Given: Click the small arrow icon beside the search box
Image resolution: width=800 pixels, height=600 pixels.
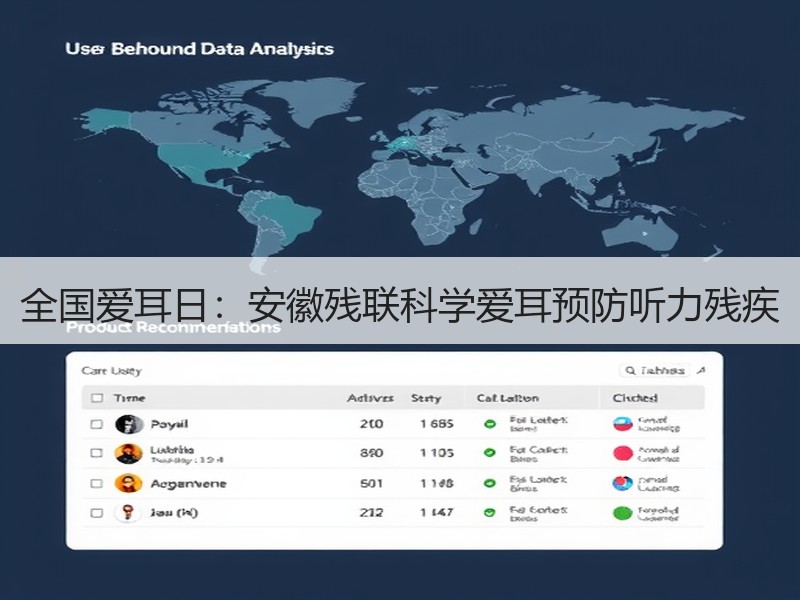Looking at the screenshot, I should click(x=702, y=370).
